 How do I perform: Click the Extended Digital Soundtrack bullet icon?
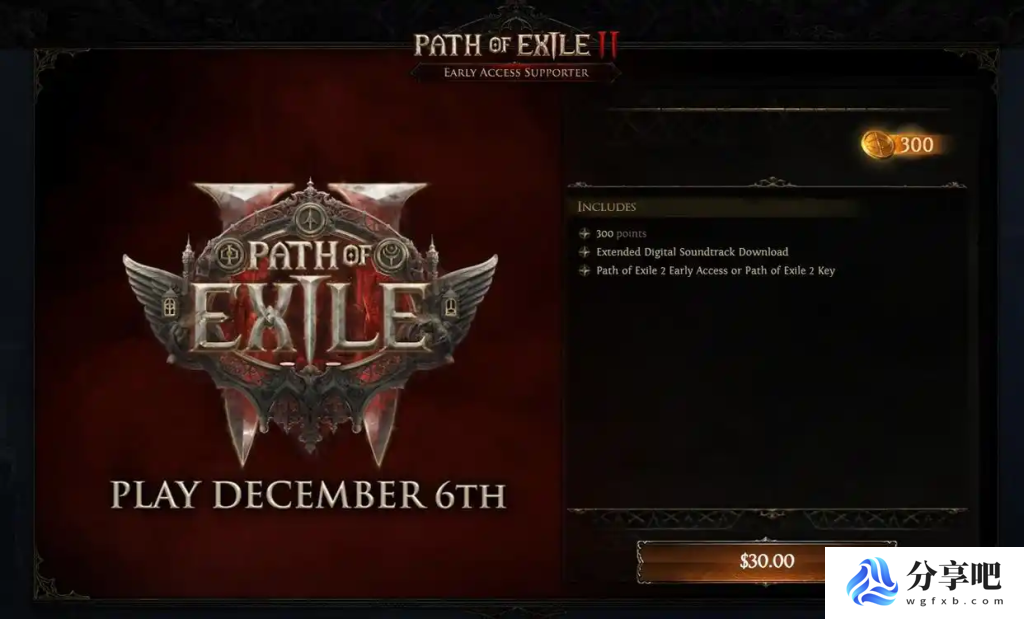point(584,251)
